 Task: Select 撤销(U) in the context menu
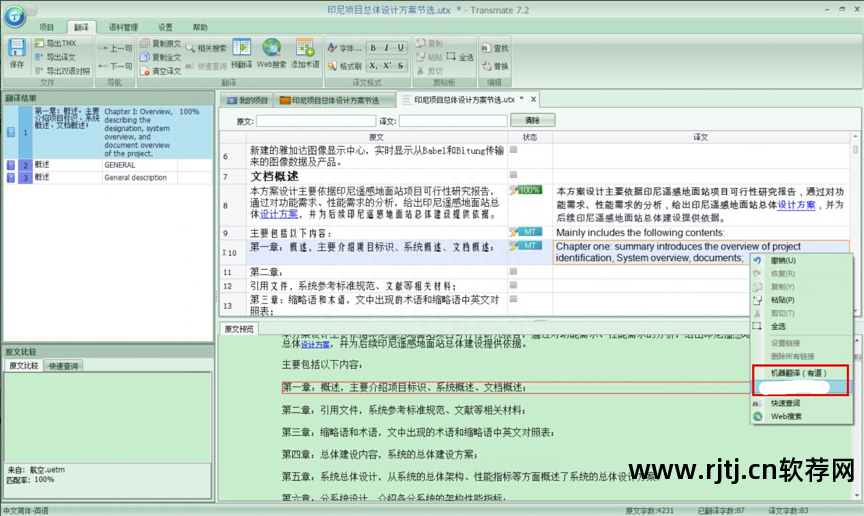pos(802,260)
